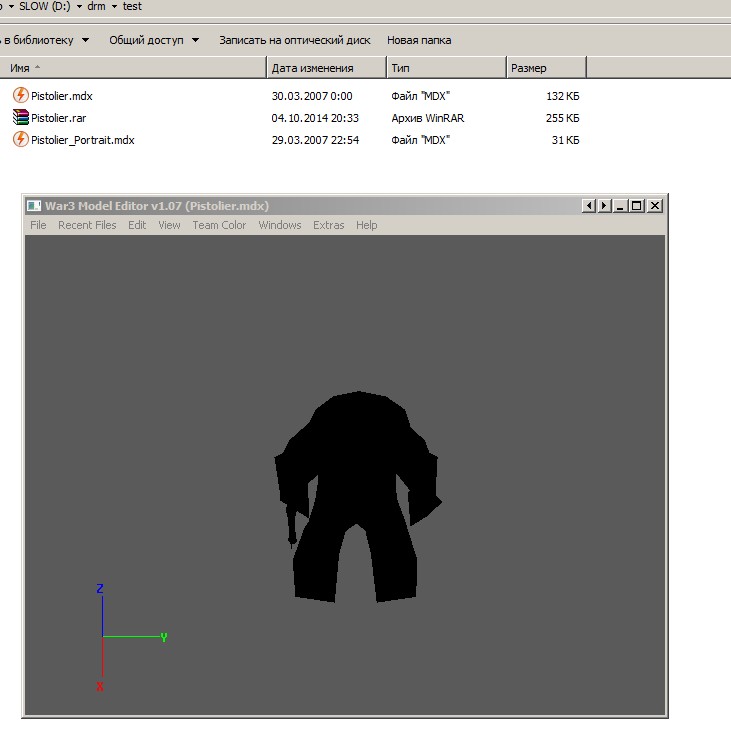Close the War3 Model Editor window

(x=655, y=206)
